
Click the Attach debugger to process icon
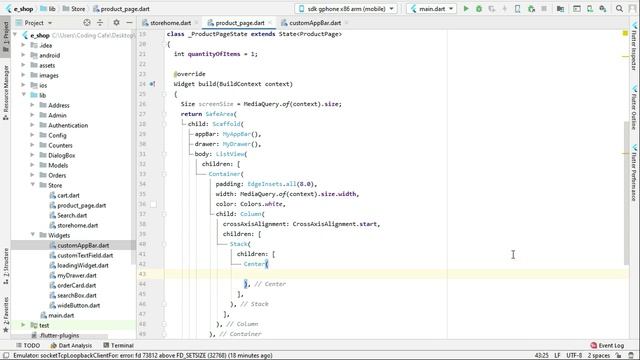(x=531, y=9)
